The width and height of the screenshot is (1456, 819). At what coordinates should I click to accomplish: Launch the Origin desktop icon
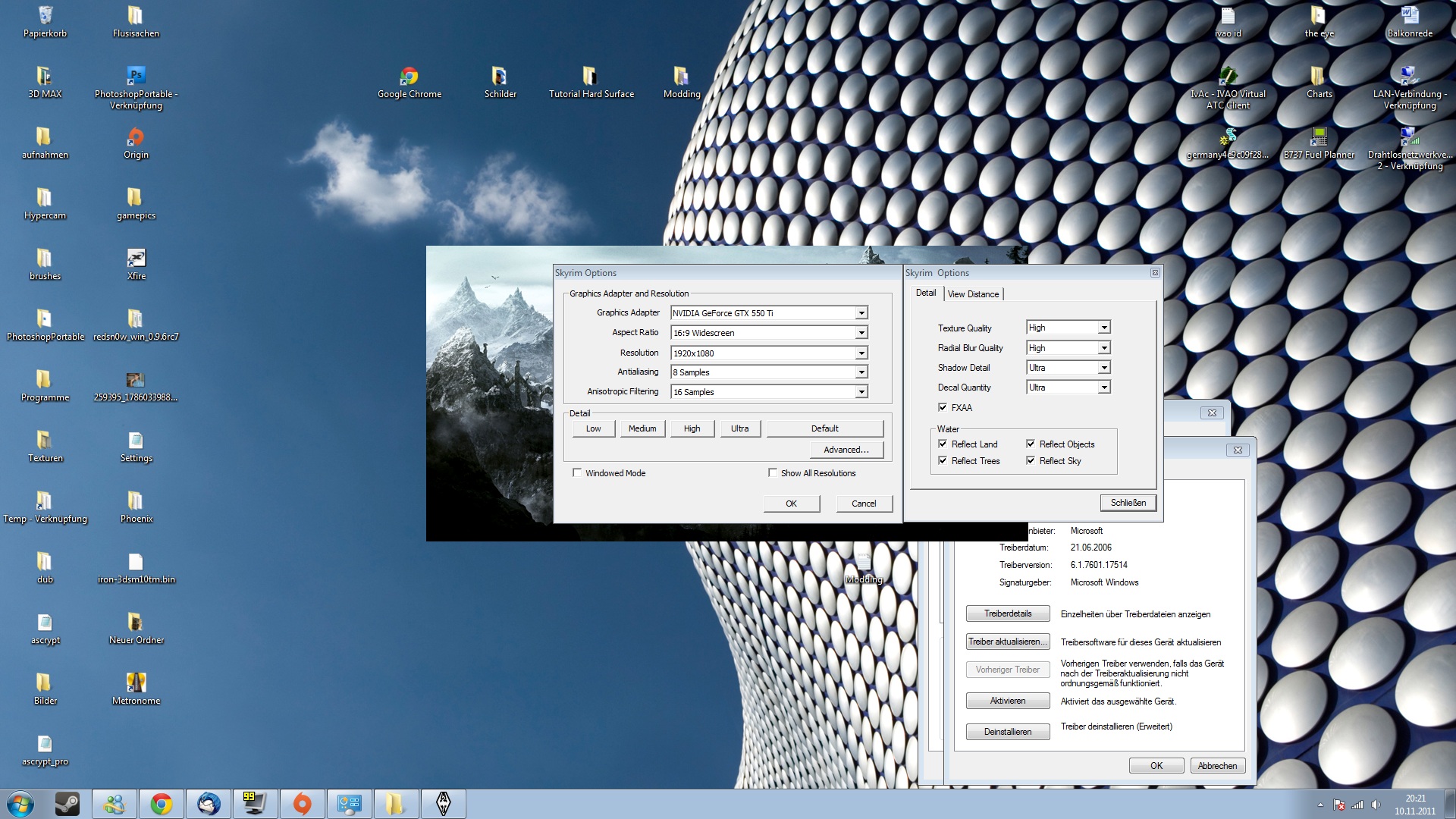[136, 143]
